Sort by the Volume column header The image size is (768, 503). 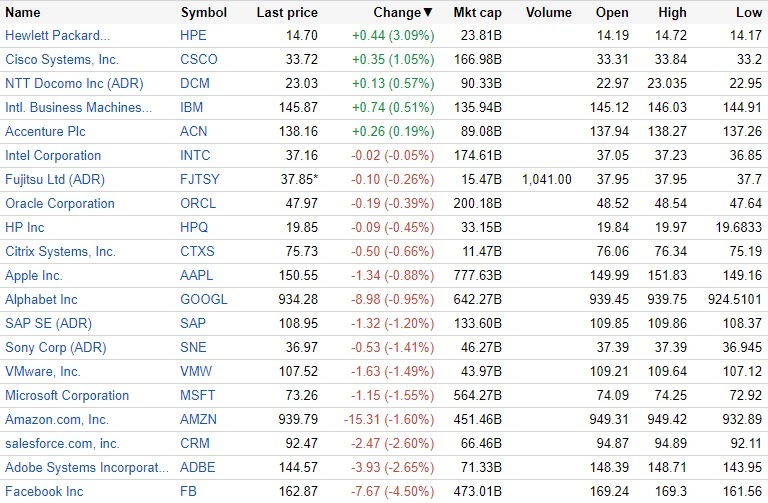pyautogui.click(x=548, y=13)
